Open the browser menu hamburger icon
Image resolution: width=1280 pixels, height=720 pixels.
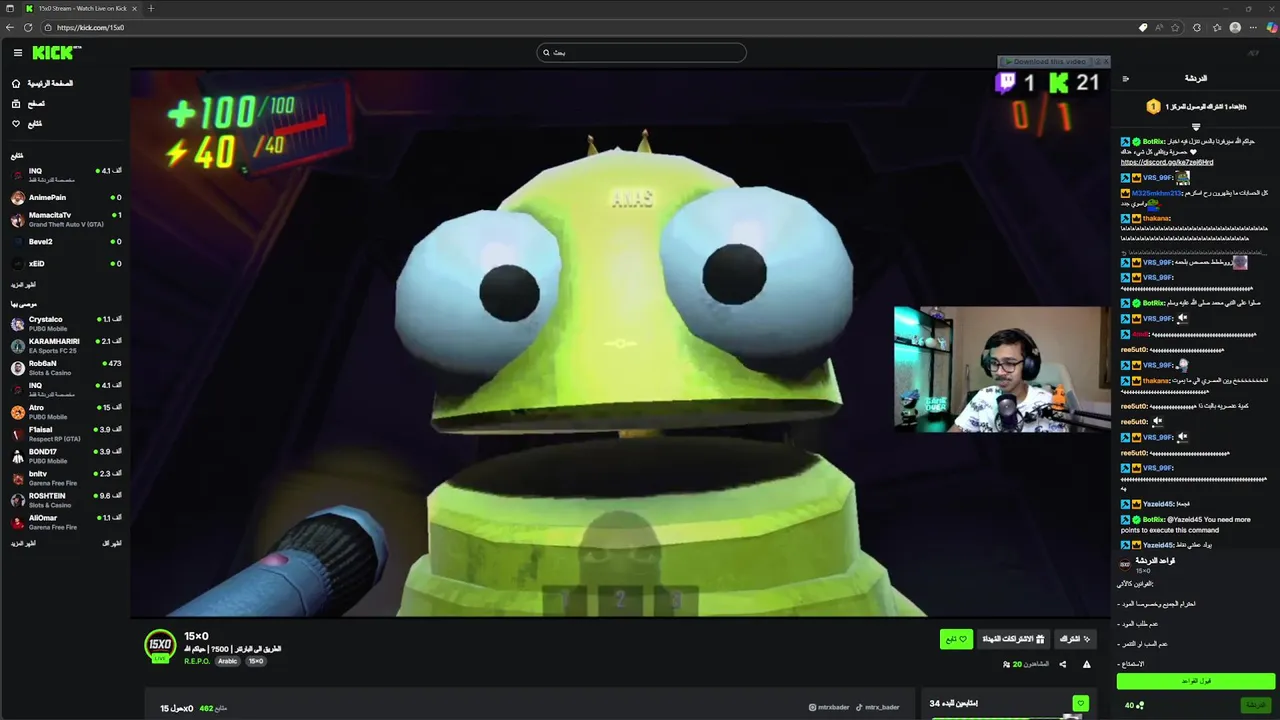pos(1253,27)
